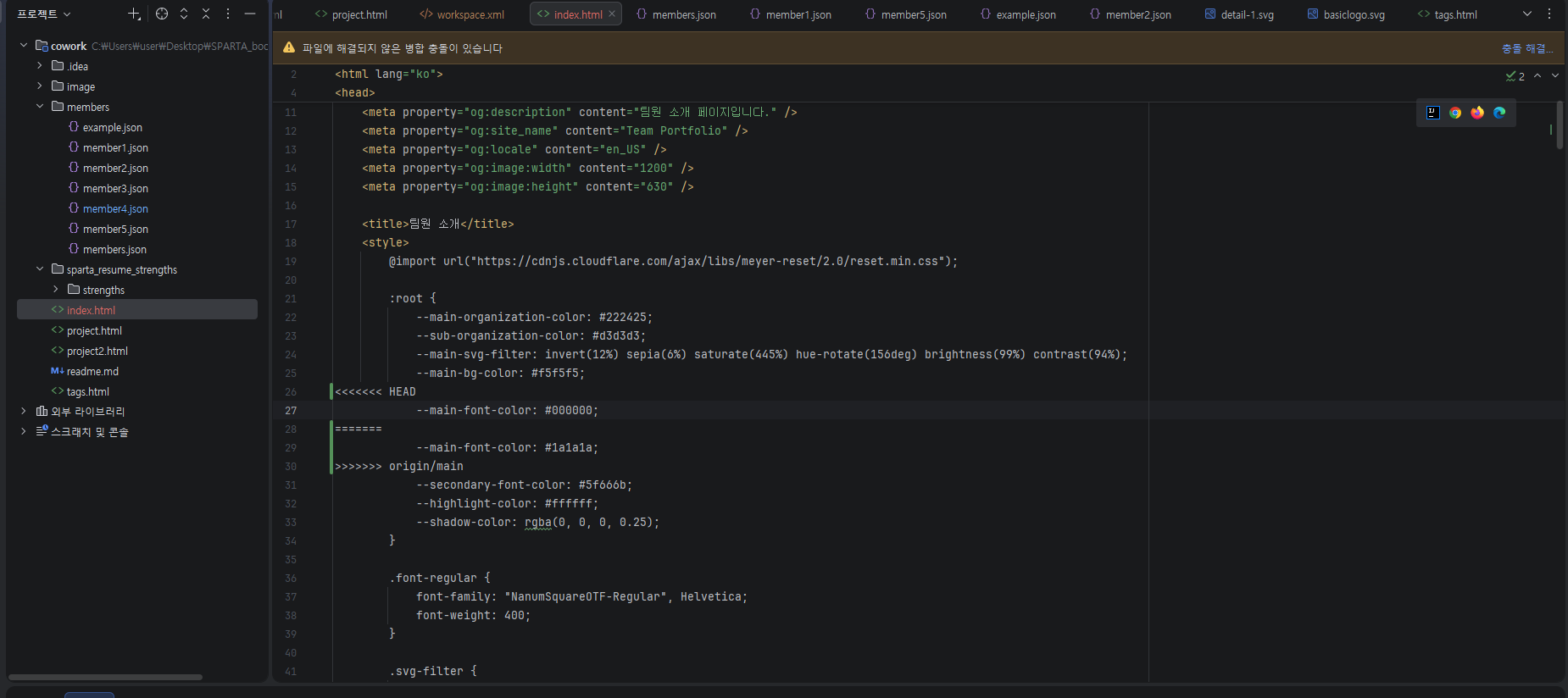1568x698 pixels.
Task: Open the page in Chrome browser
Action: click(x=1455, y=113)
